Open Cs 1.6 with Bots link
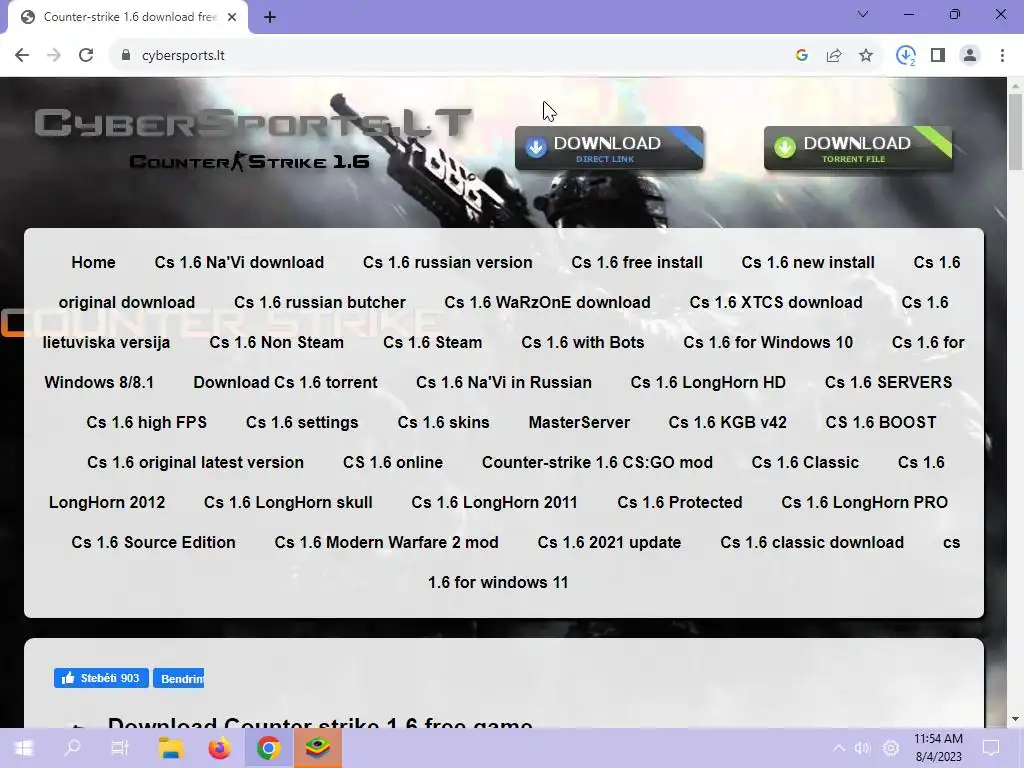This screenshot has height=768, width=1024. point(583,342)
